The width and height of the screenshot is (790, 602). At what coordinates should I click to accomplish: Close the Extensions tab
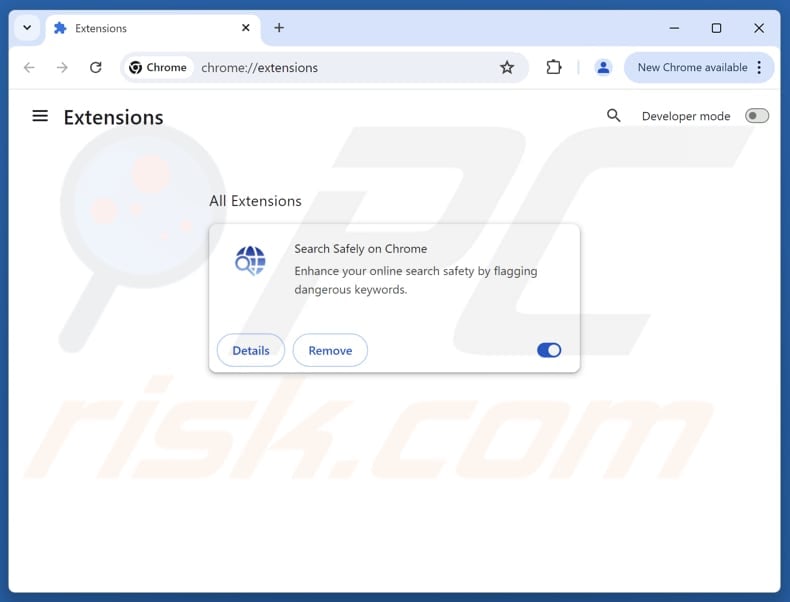[x=245, y=28]
